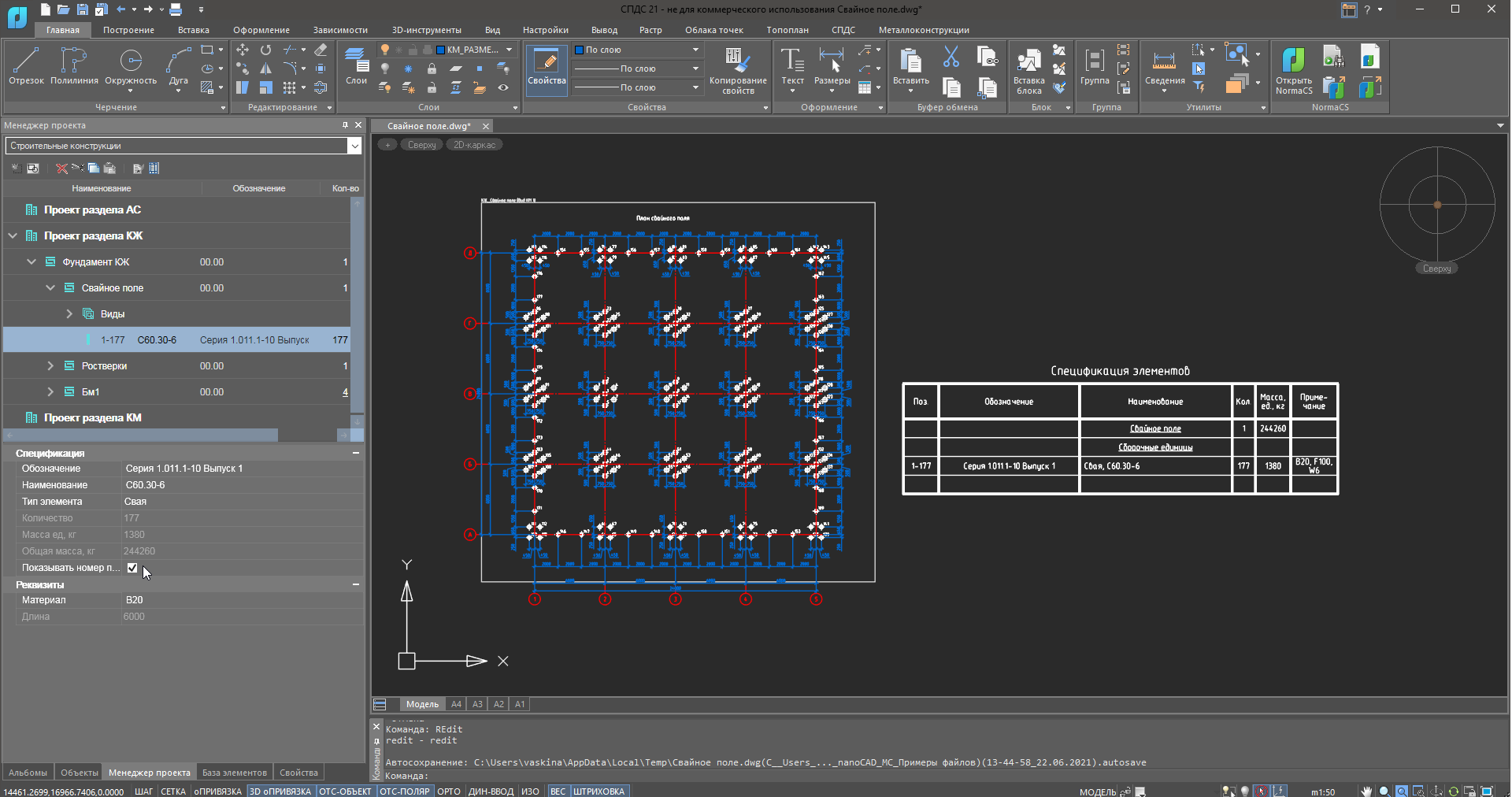Viewport: 1512px width, 797px height.
Task: Collapse the Реквизиты section
Action: (x=356, y=584)
